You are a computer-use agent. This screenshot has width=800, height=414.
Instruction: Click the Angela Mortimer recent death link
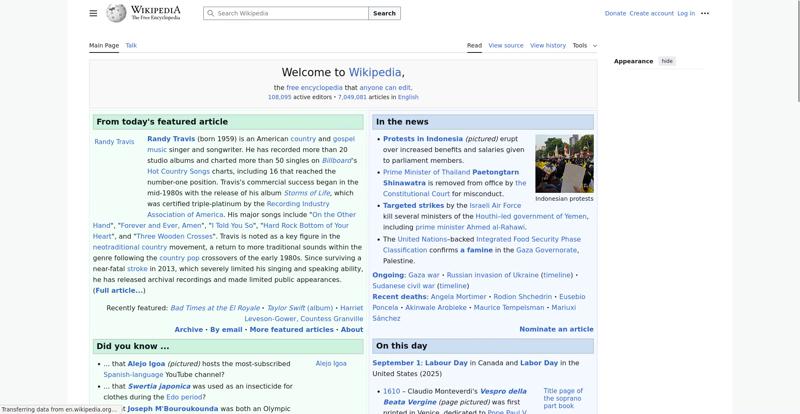[x=458, y=297]
